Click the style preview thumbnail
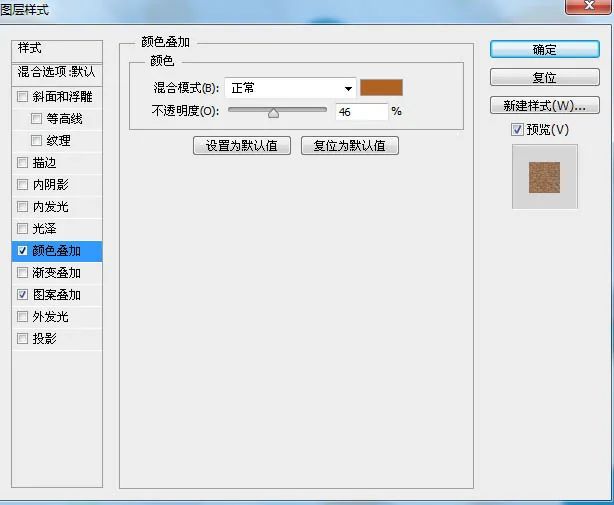The width and height of the screenshot is (614, 505). point(545,177)
